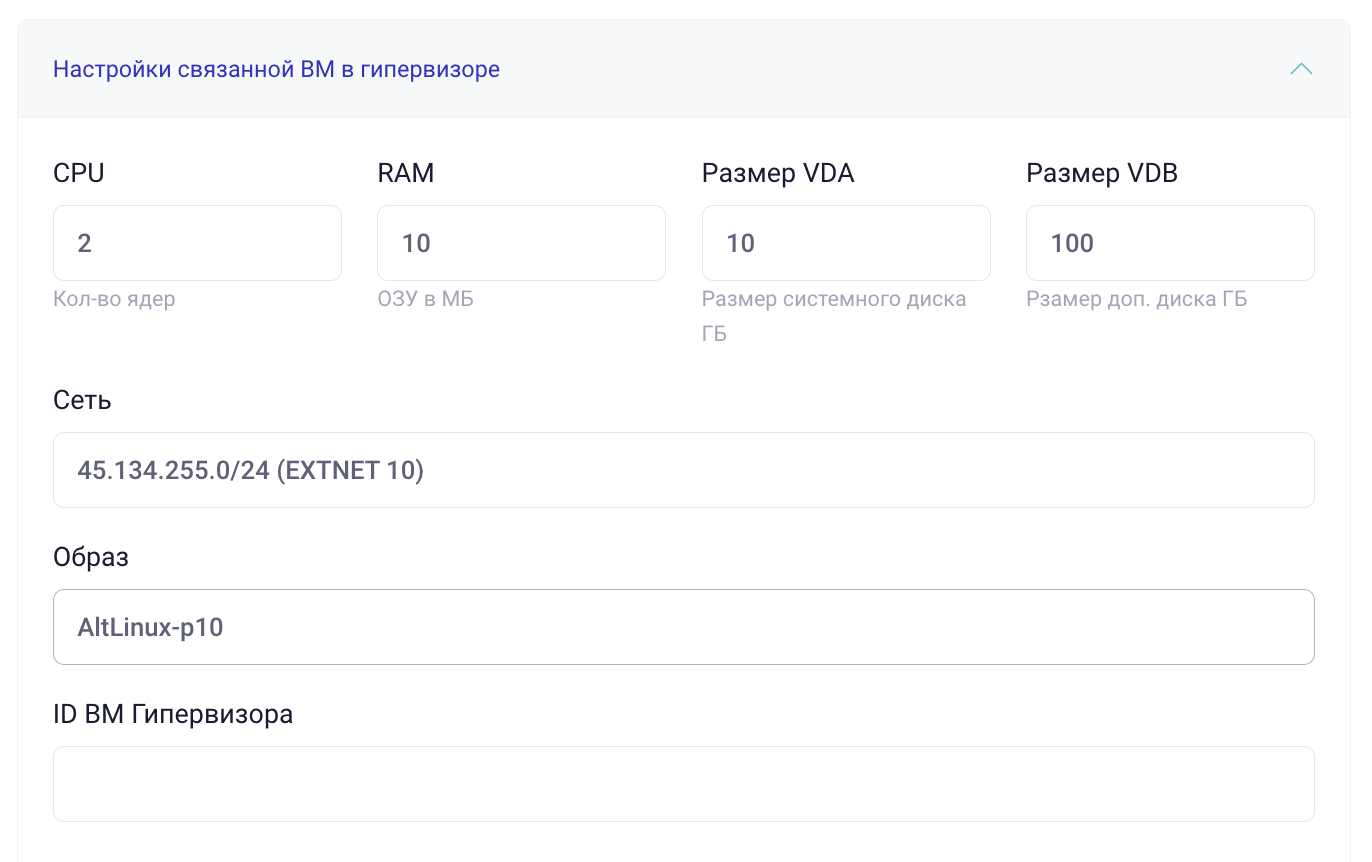The image size is (1372, 862).
Task: Select the empty 'ID ВМ Гипервизора' field
Action: (683, 784)
